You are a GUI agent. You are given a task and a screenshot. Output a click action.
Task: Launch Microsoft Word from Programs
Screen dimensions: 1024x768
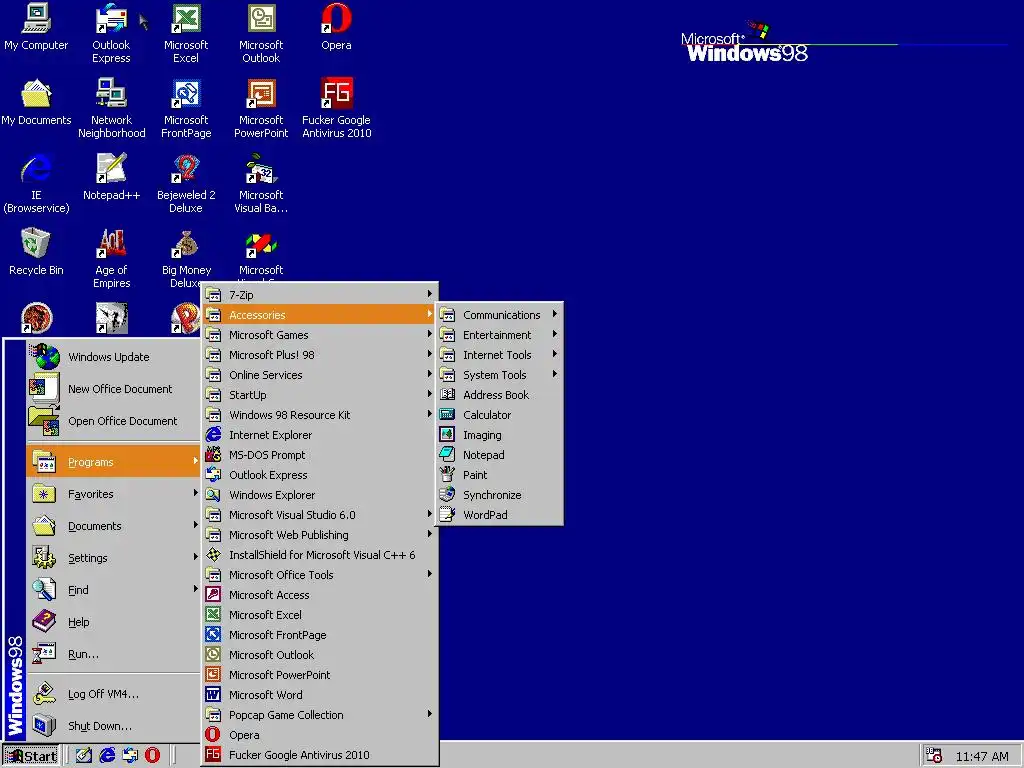point(319,694)
